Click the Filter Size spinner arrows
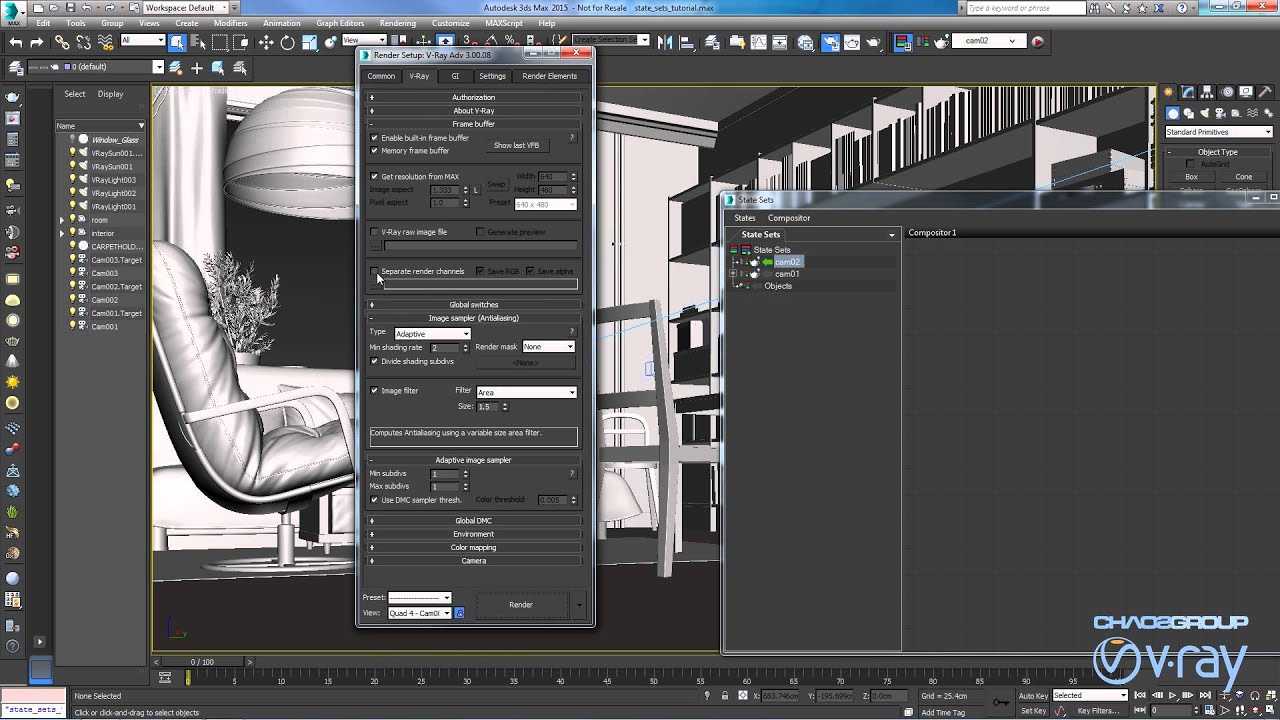Screen dimensions: 1280x720 pyautogui.click(x=504, y=407)
